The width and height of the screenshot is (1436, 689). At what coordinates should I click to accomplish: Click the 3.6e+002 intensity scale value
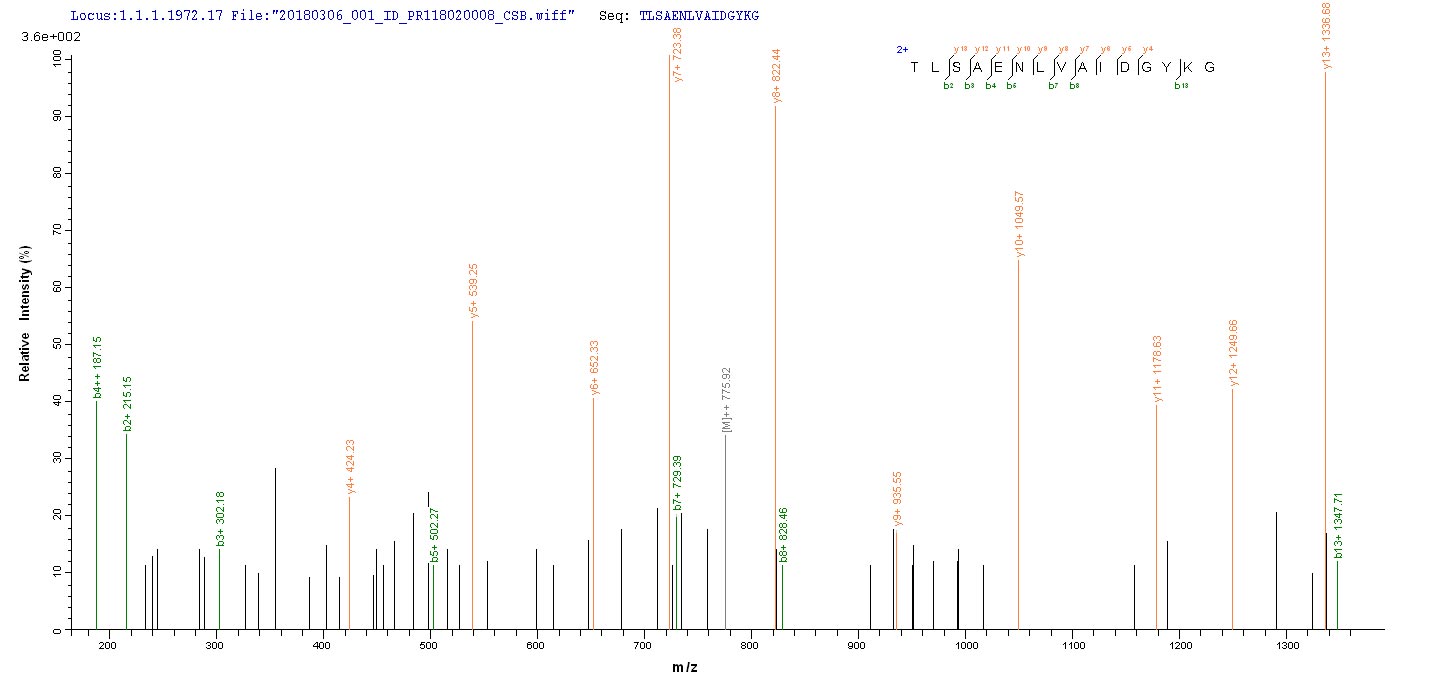click(60, 37)
